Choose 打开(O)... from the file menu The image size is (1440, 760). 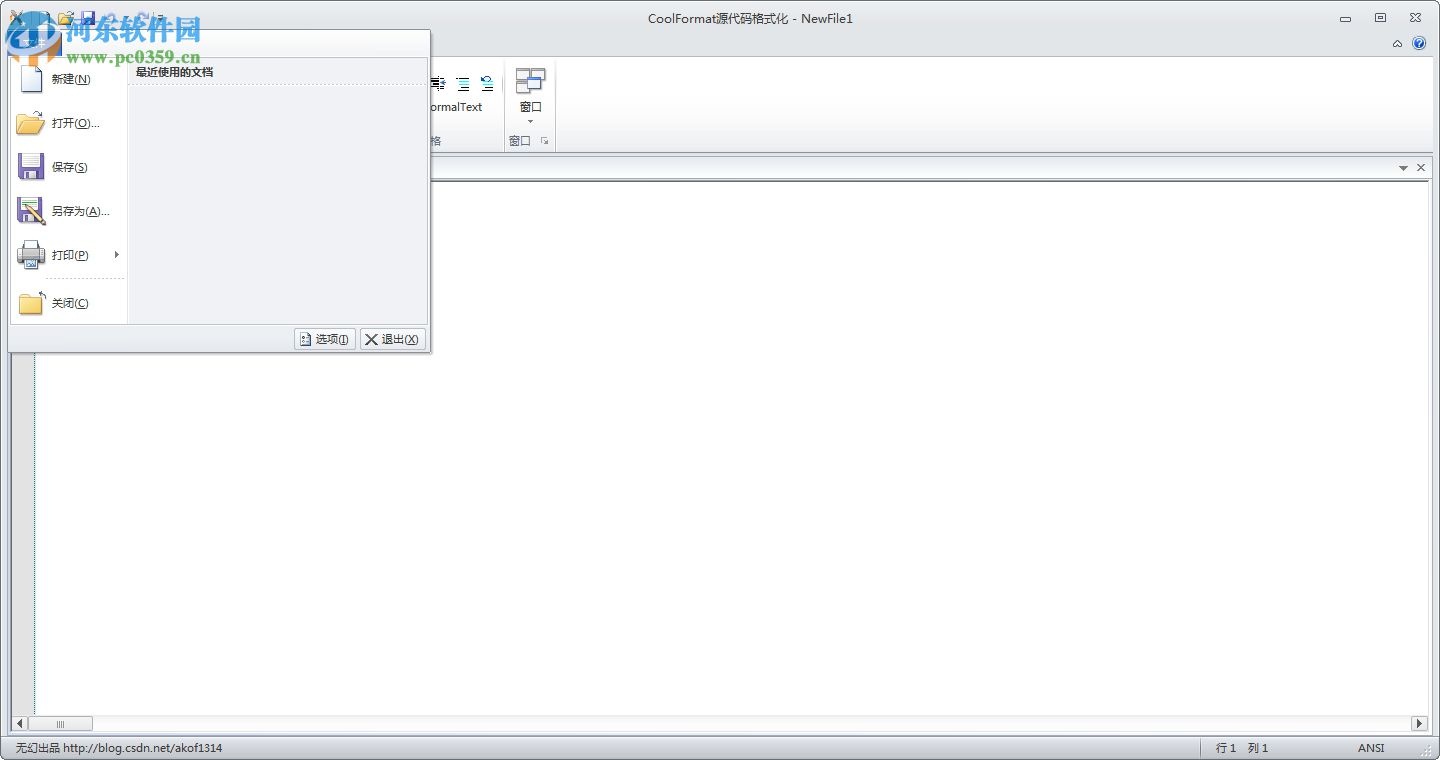tap(68, 123)
